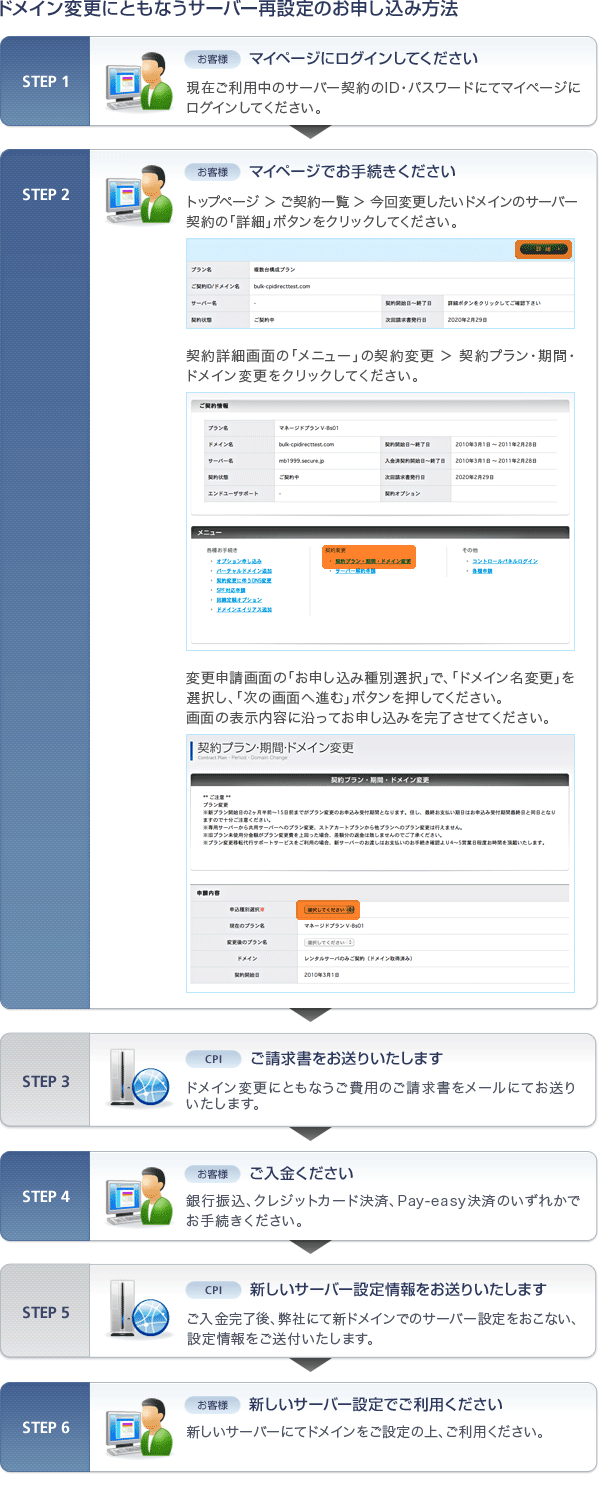Open the コントロールパネルログイン link
This screenshot has height=1485, width=600.
(x=504, y=561)
